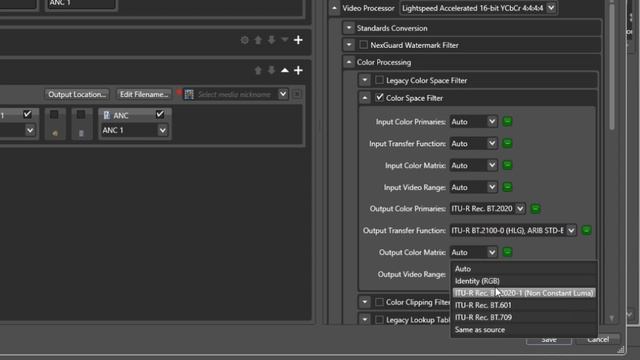The width and height of the screenshot is (640, 360).
Task: Collapse the track row with the white triangle
Action: tap(285, 70)
